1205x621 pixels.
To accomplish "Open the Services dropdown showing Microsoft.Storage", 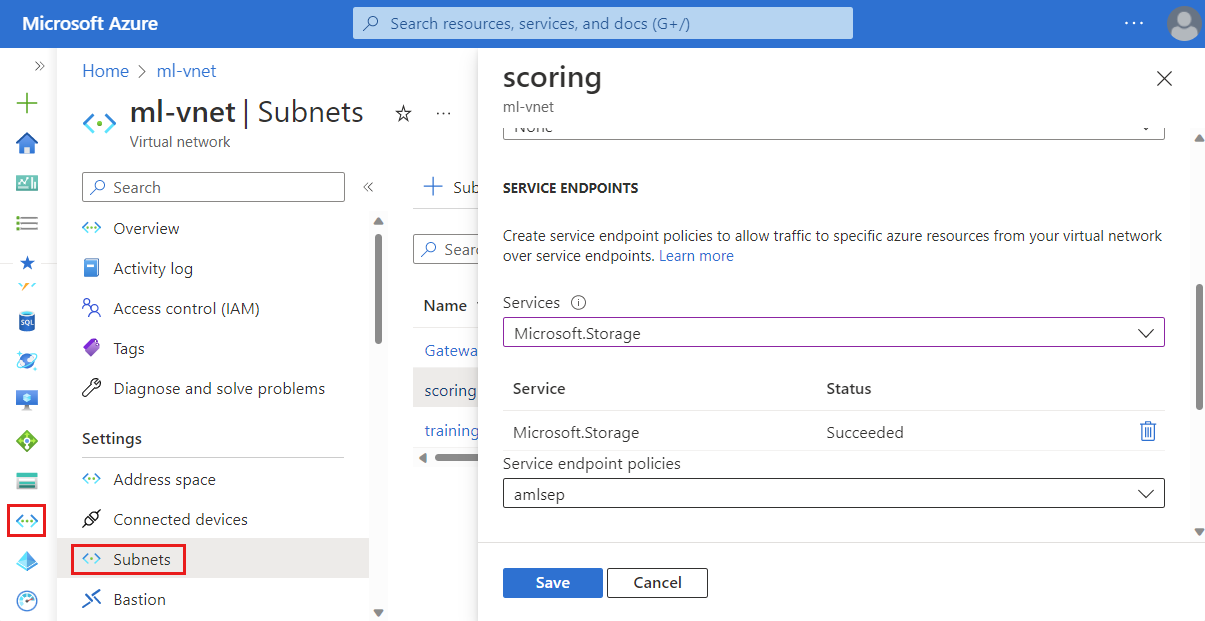I will (833, 333).
